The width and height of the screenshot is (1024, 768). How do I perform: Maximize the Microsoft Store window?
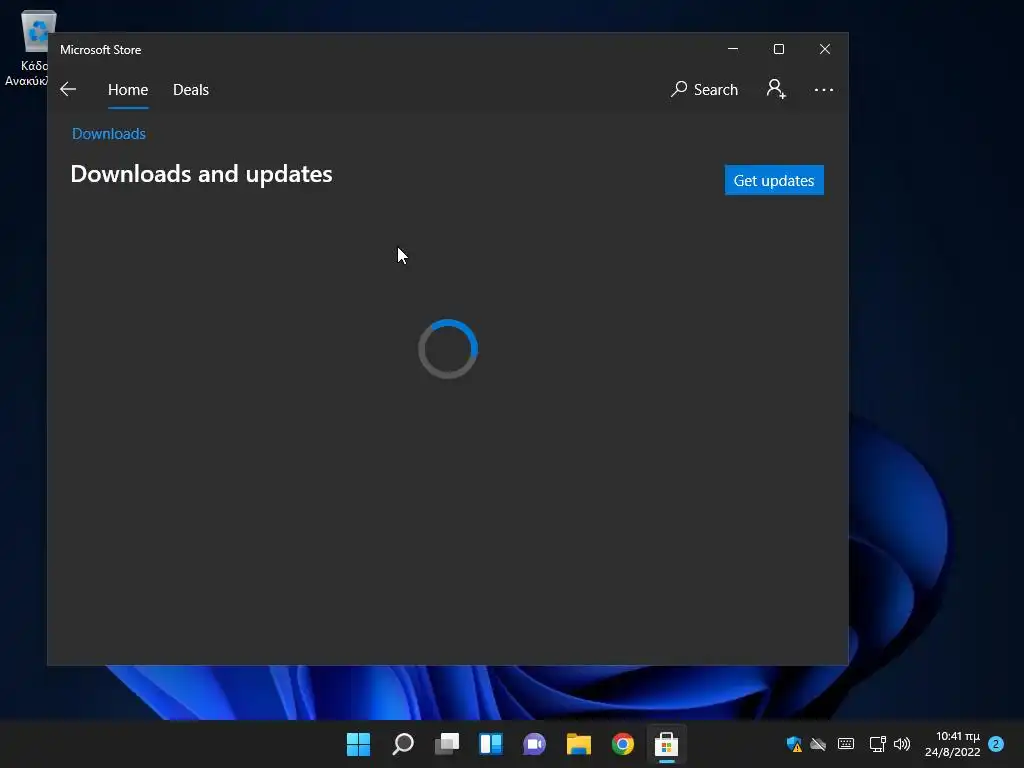point(778,49)
